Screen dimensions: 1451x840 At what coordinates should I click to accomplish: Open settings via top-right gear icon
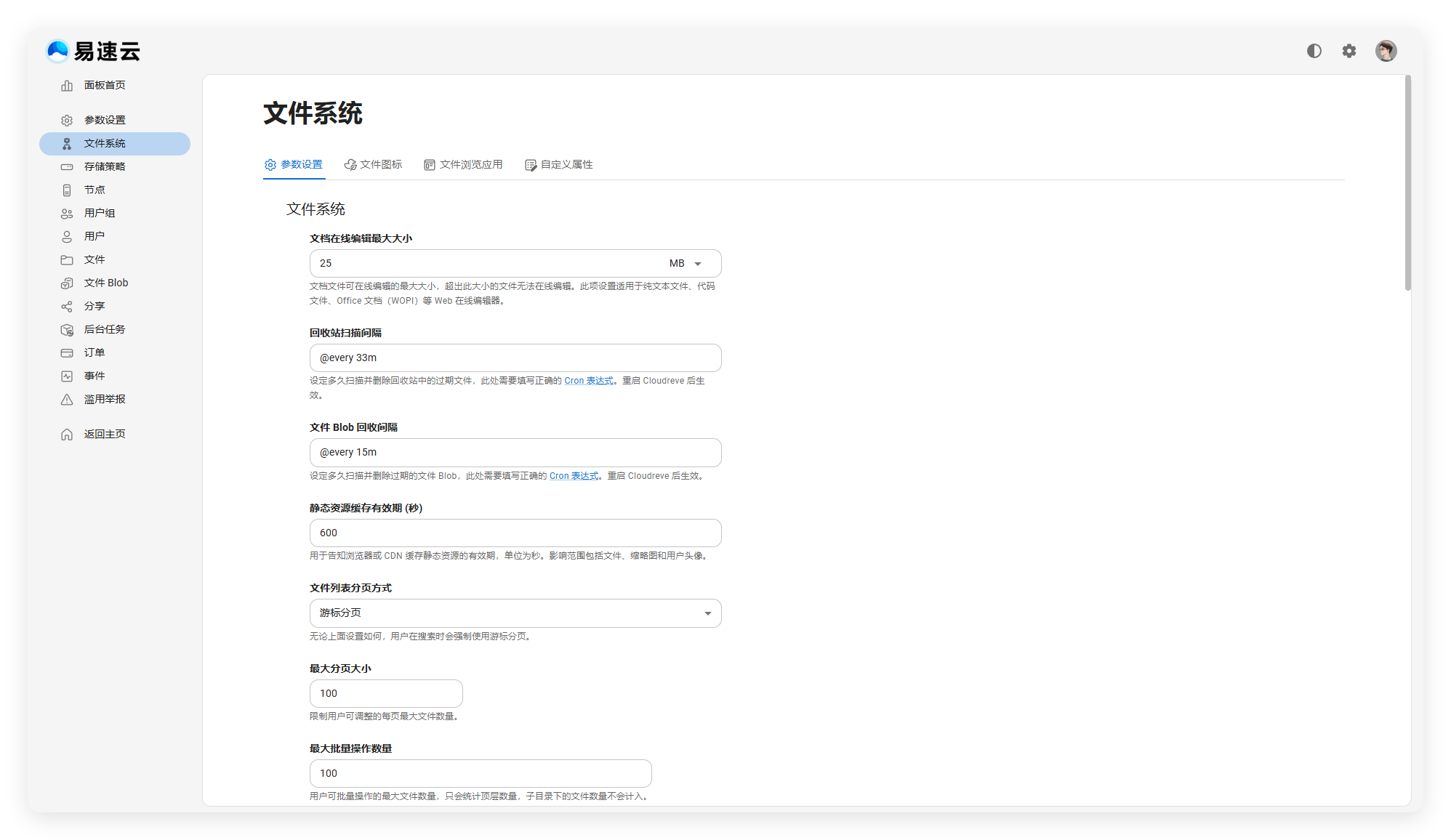(1349, 51)
